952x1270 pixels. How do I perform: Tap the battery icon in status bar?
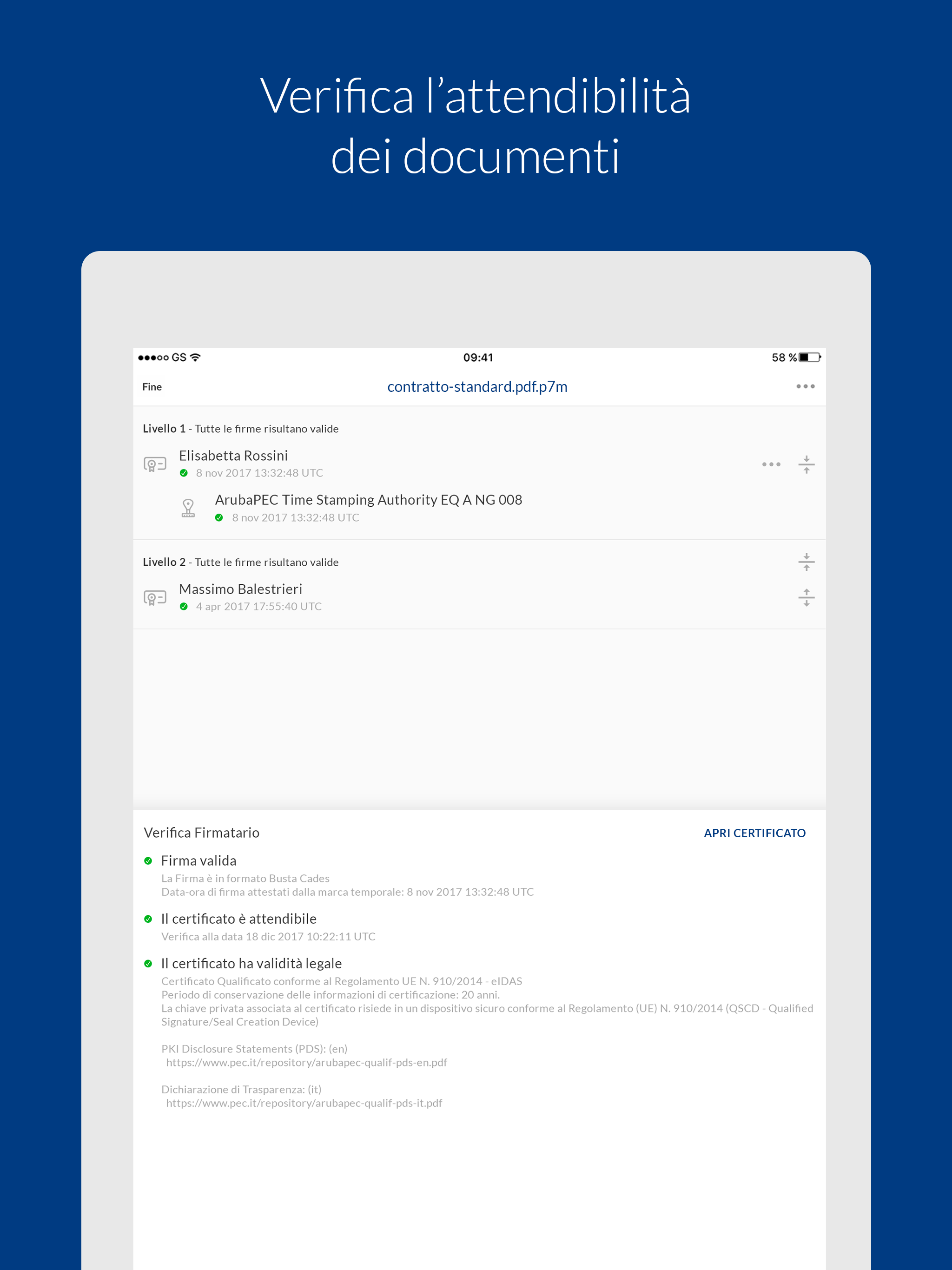pos(810,357)
